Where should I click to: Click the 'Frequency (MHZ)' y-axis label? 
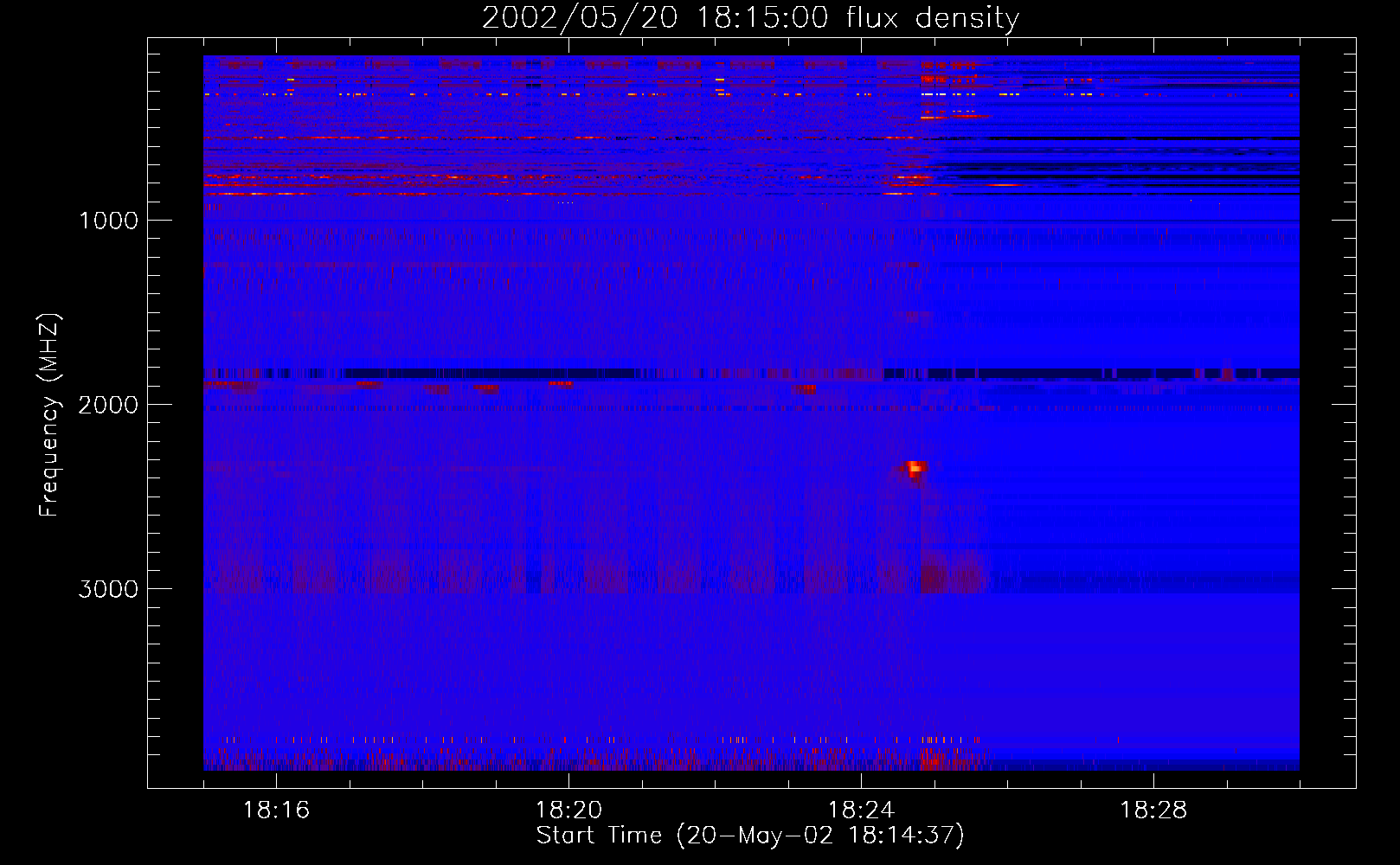click(x=50, y=415)
